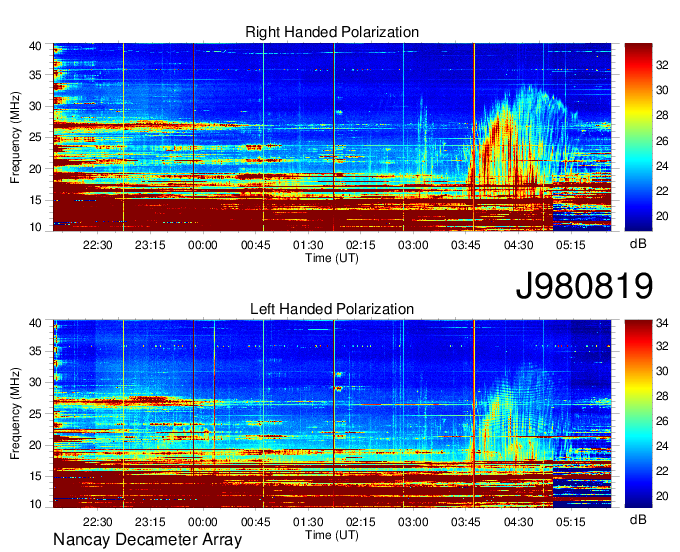Click the 22:30 time tick of Right Handed plot

point(98,245)
